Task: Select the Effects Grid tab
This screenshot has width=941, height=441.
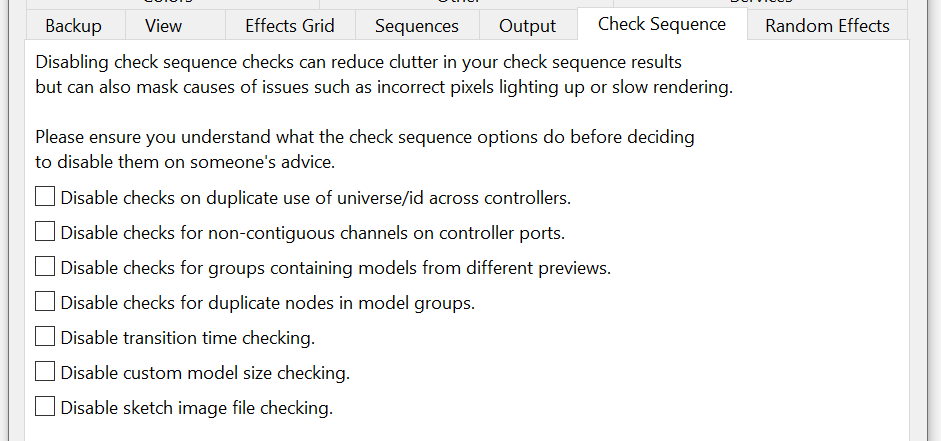Action: 289,26
